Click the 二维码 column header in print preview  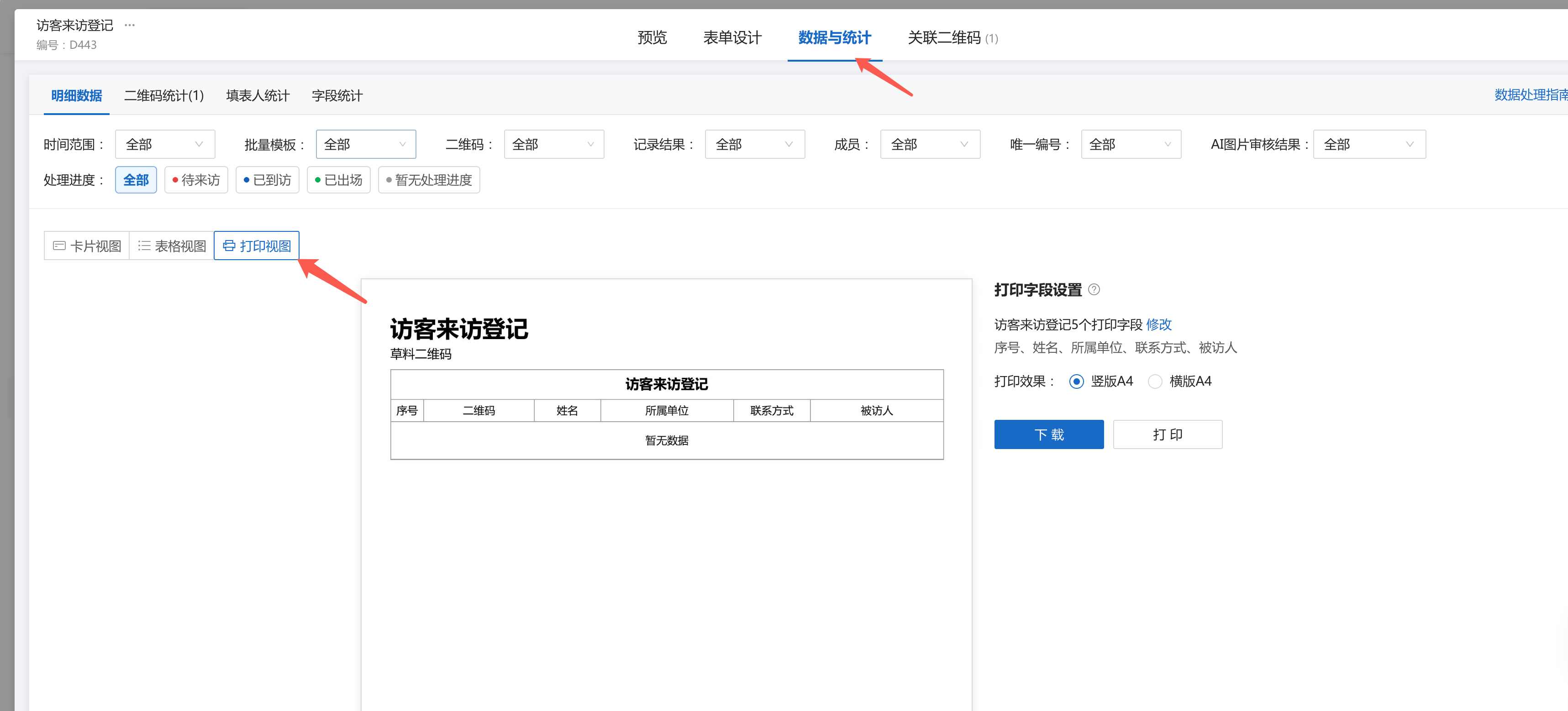pos(479,411)
